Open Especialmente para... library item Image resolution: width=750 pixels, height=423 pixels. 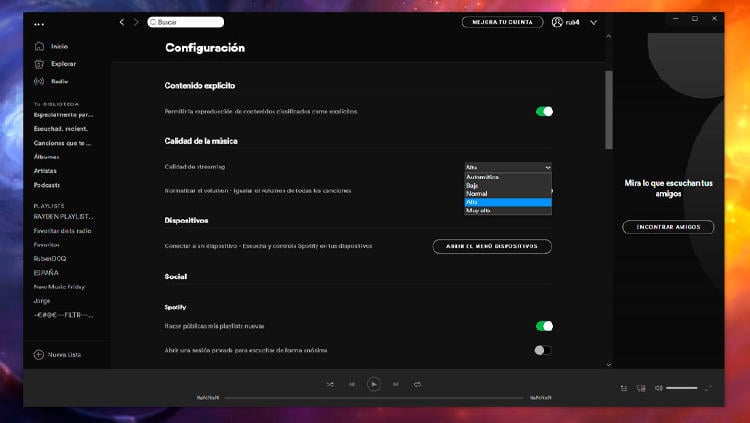click(63, 115)
